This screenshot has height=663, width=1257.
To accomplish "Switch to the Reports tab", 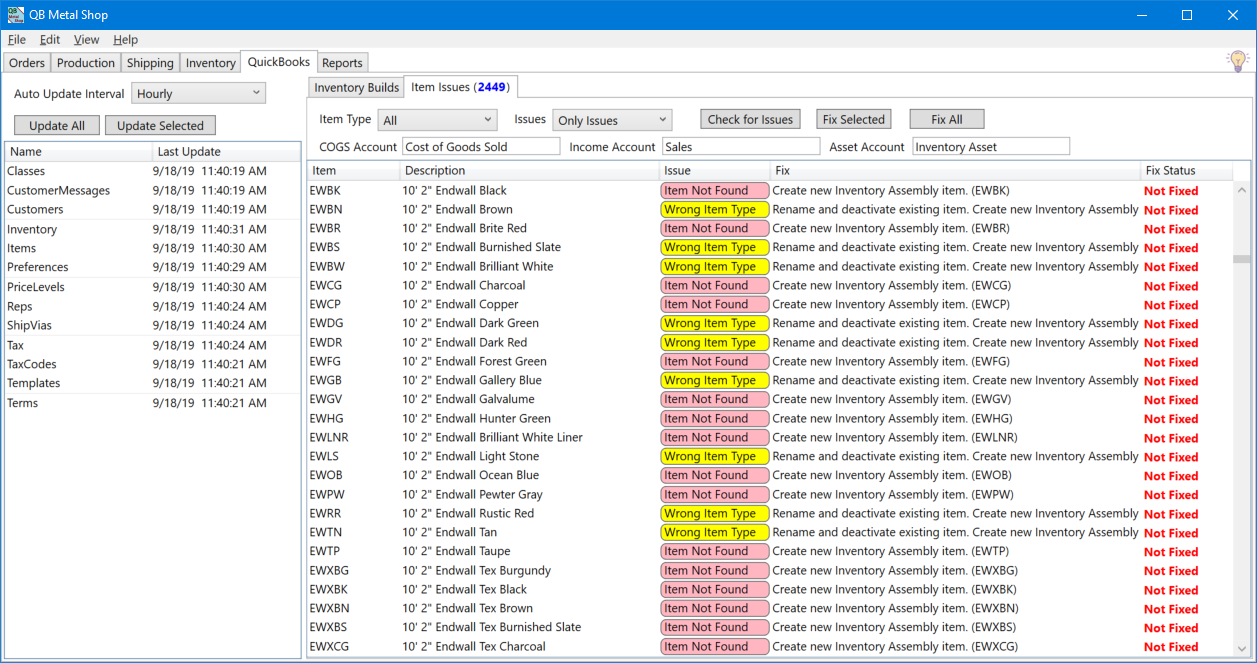I will 342,63.
